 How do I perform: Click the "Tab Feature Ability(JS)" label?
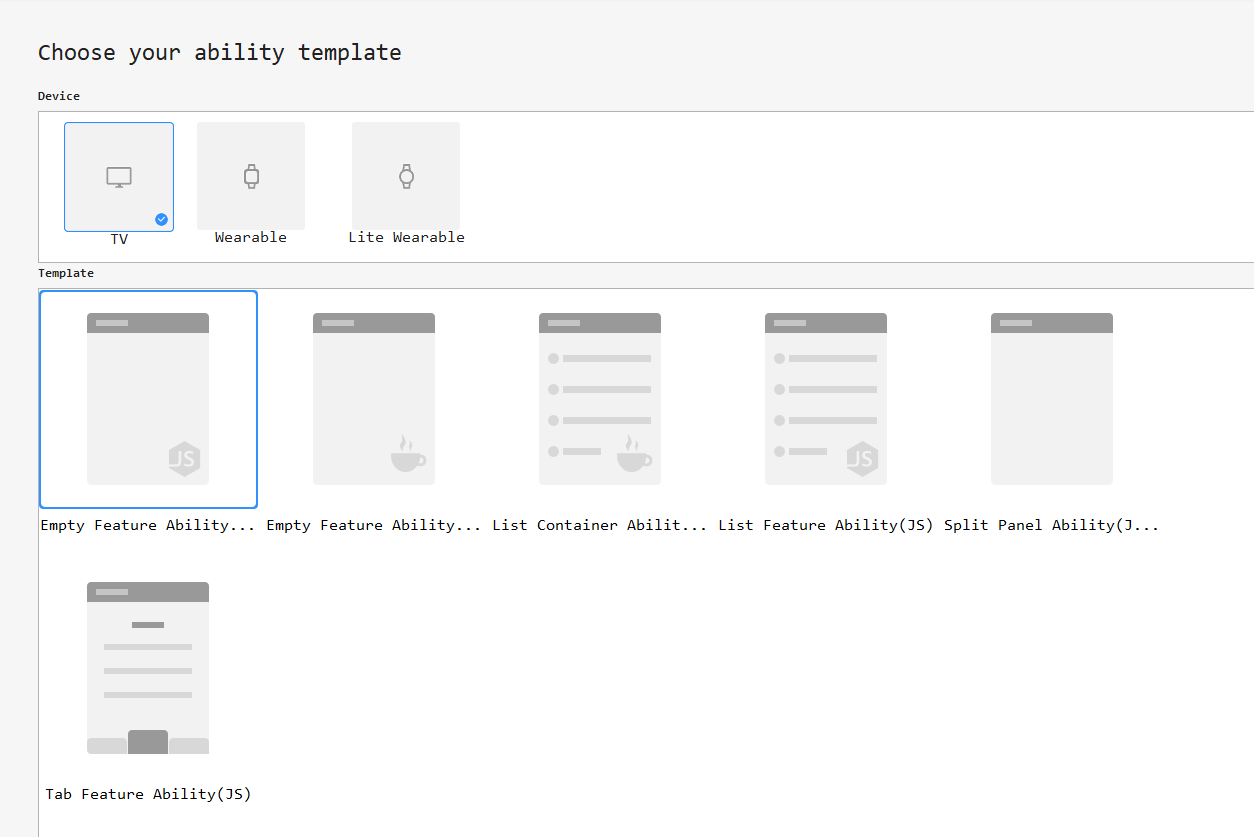(148, 795)
